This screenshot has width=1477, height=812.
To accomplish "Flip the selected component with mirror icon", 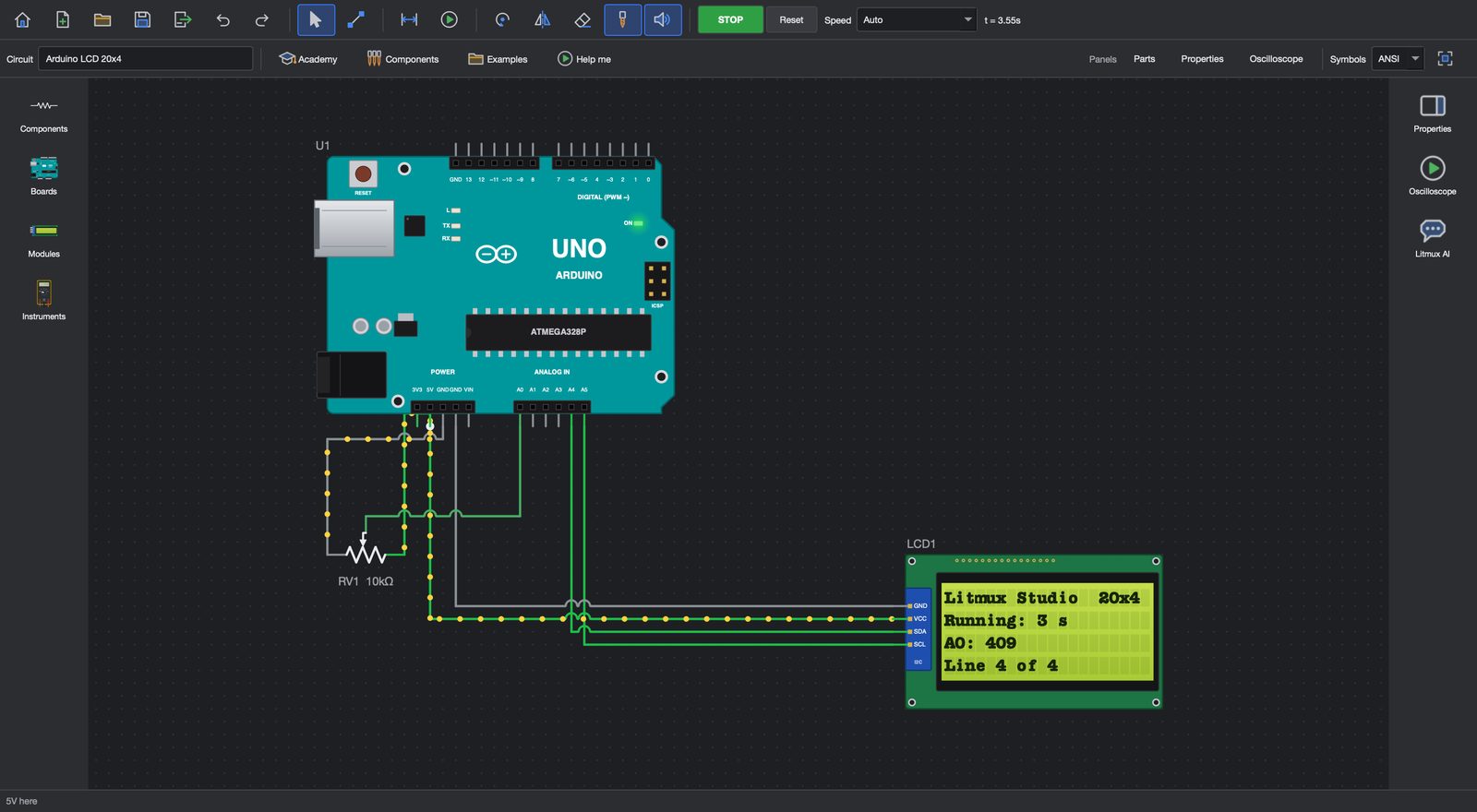I will coord(543,19).
